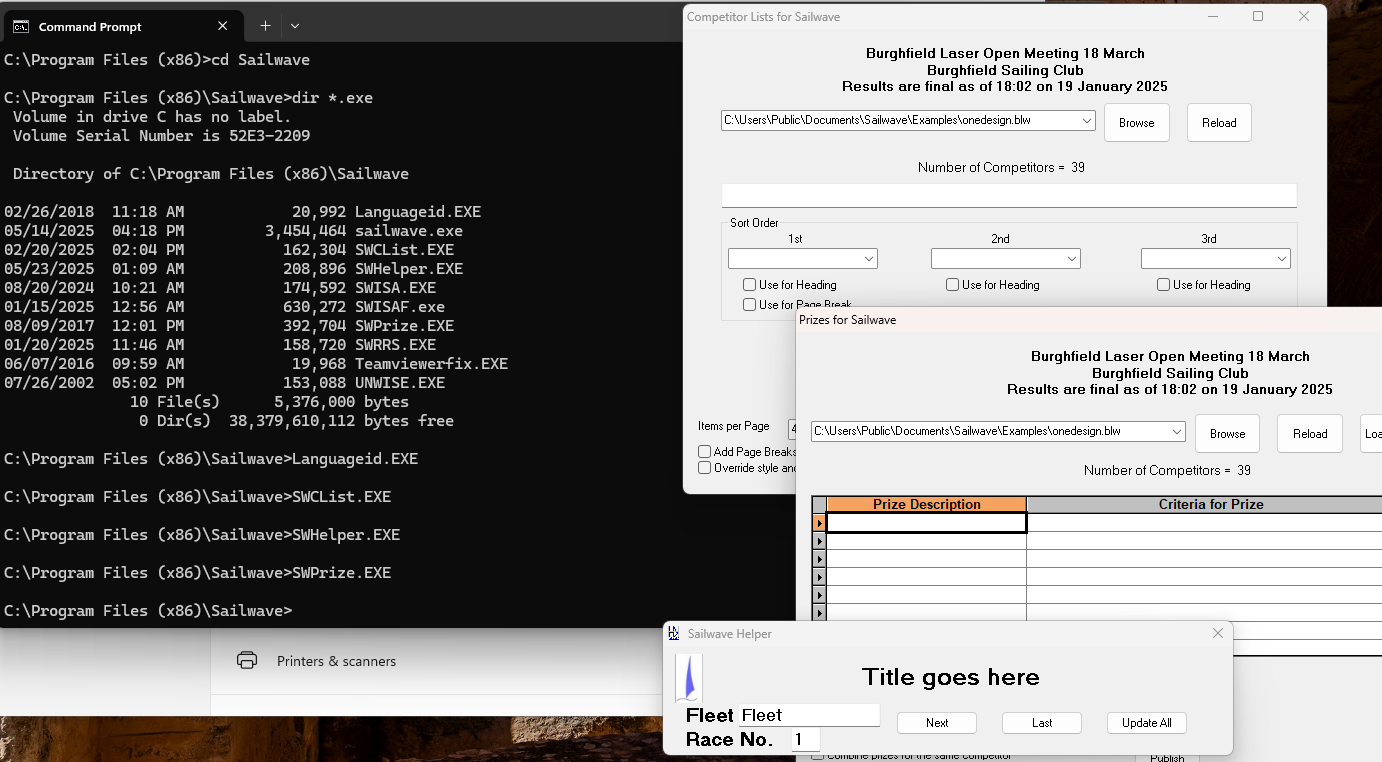This screenshot has height=762, width=1382.
Task: Click Last in Sailwave Helper
Action: (x=1042, y=723)
